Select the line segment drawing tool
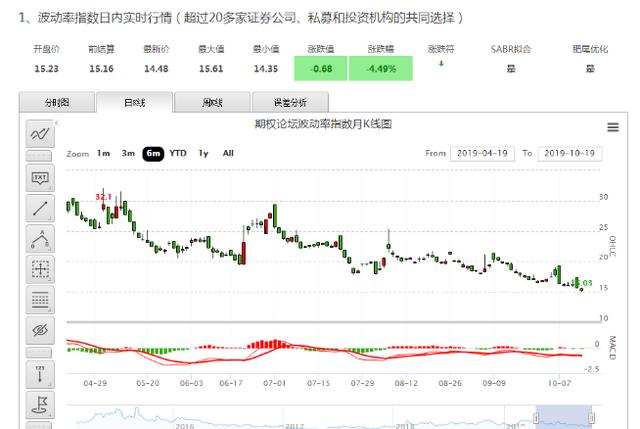Image resolution: width=640 pixels, height=429 pixels. [x=40, y=208]
